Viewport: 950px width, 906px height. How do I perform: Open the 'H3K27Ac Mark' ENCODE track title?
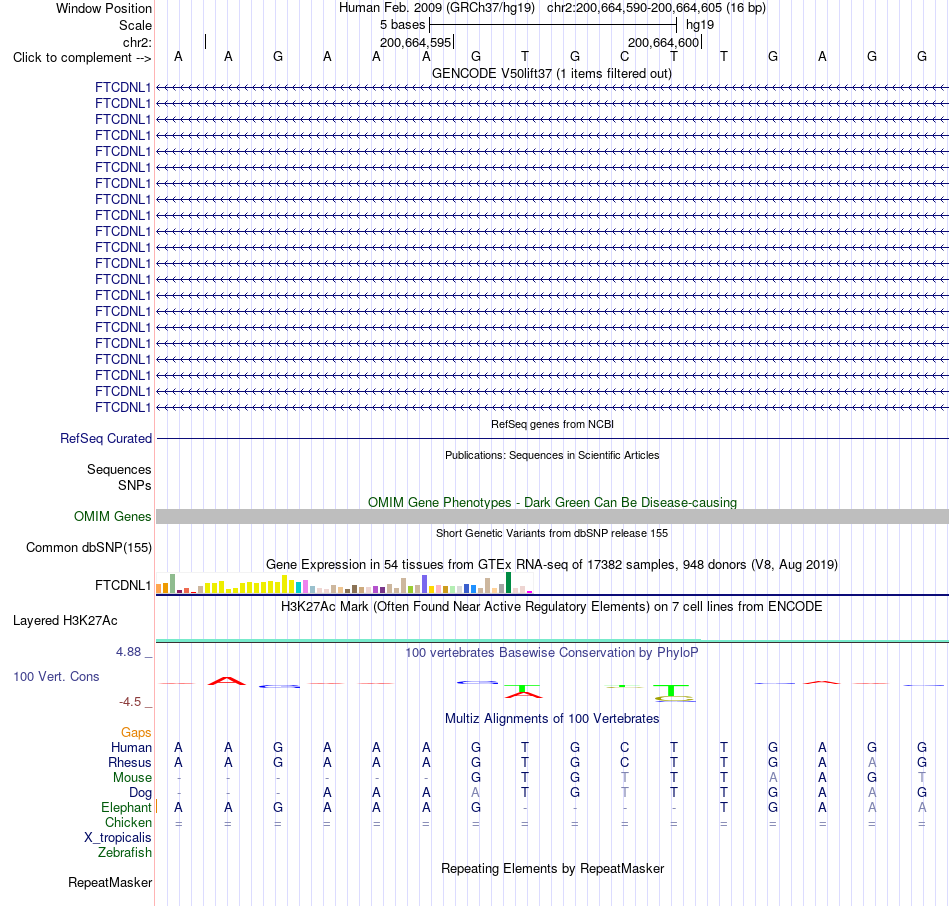click(552, 607)
